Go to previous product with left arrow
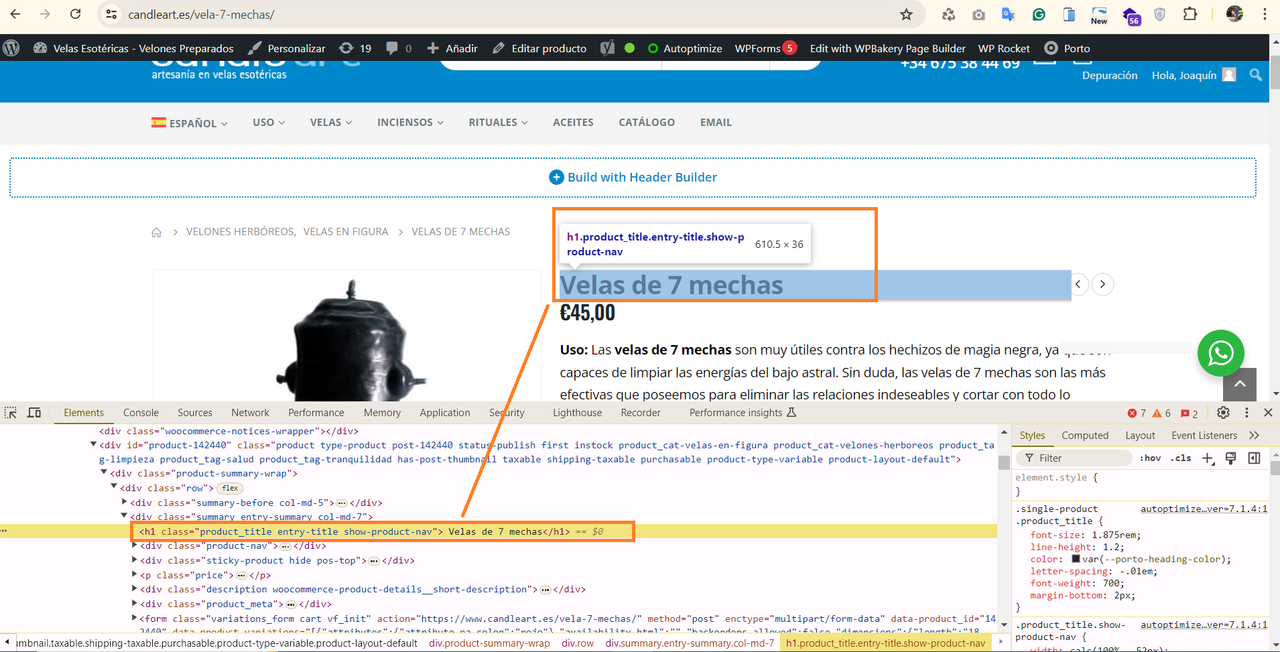Screen dimensions: 1280x652 1079,284
